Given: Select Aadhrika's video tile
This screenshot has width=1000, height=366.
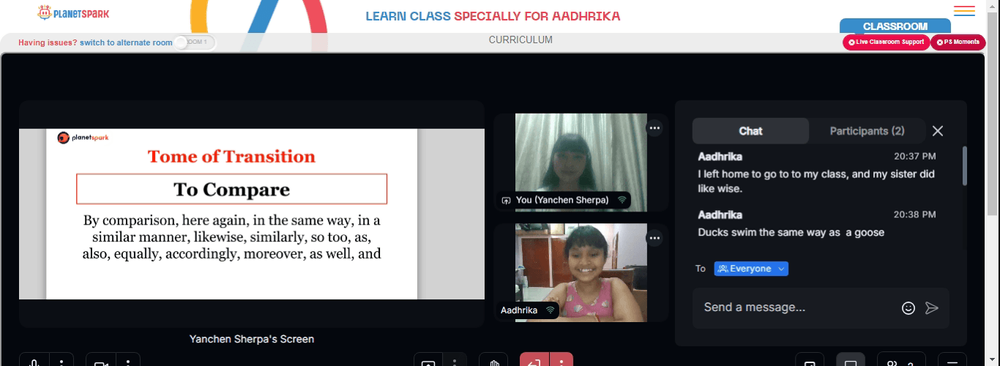Looking at the screenshot, I should coord(581,272).
